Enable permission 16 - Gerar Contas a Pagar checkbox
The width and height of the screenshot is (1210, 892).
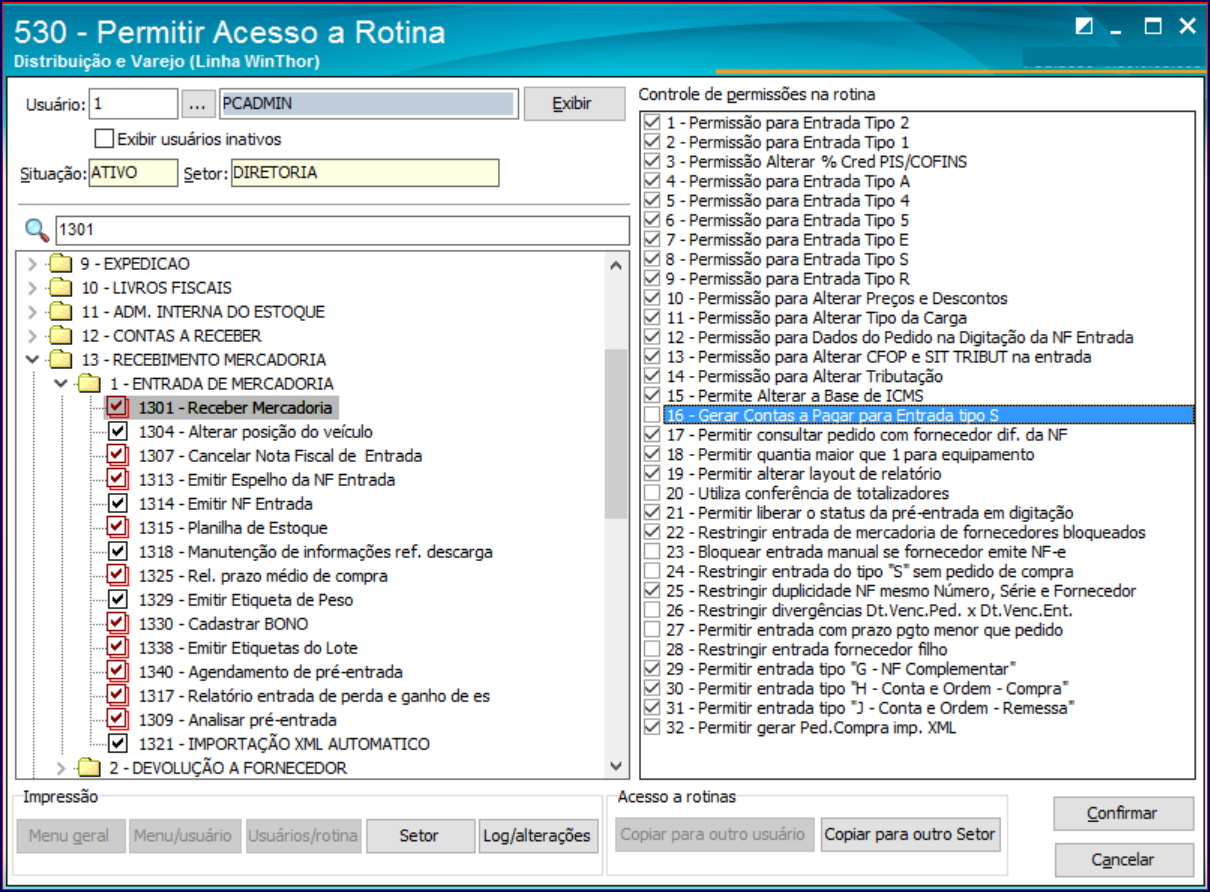[652, 415]
